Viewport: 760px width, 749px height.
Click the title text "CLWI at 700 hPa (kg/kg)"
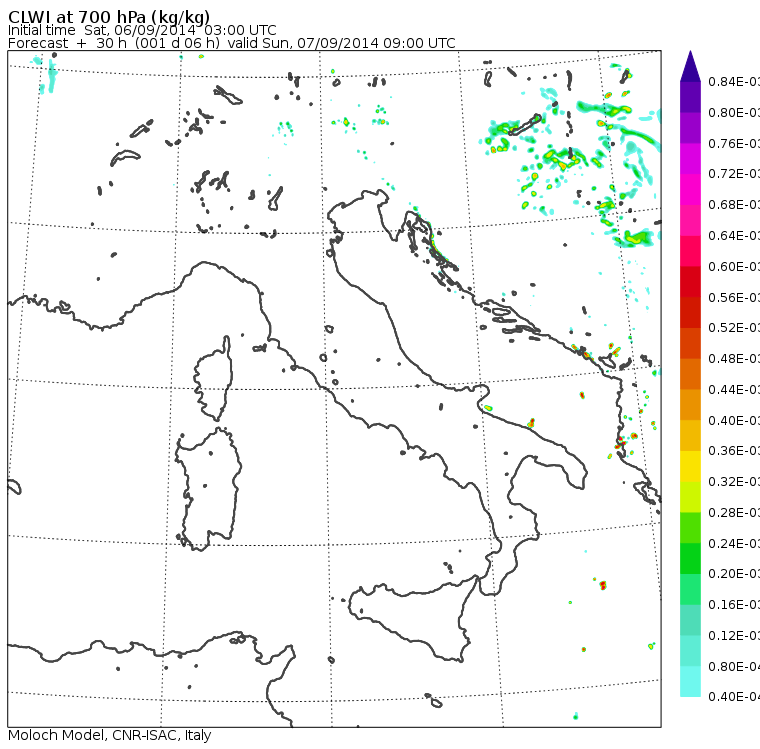tap(109, 17)
